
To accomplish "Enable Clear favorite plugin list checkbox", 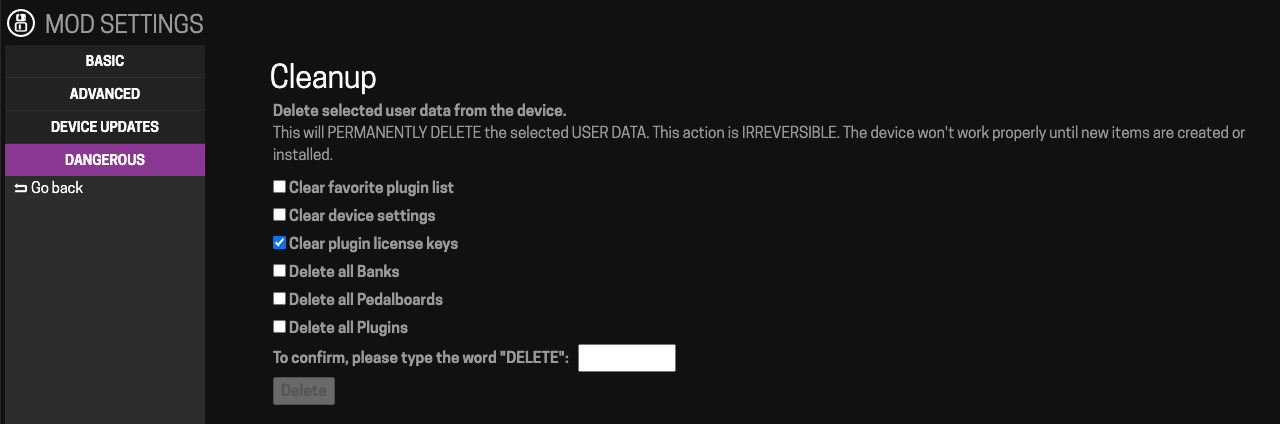I will click(280, 187).
